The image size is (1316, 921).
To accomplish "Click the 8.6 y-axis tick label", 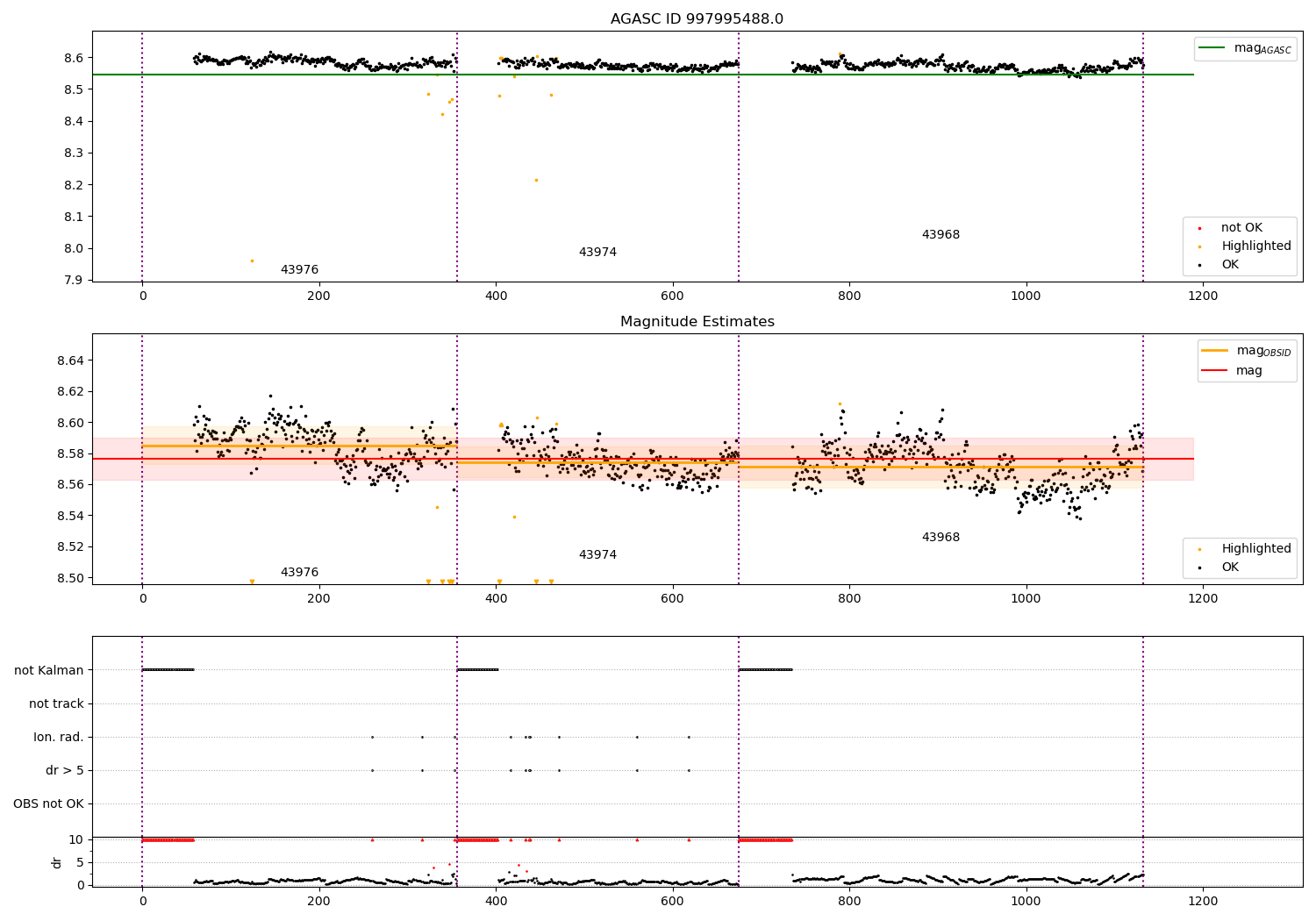I will [73, 58].
